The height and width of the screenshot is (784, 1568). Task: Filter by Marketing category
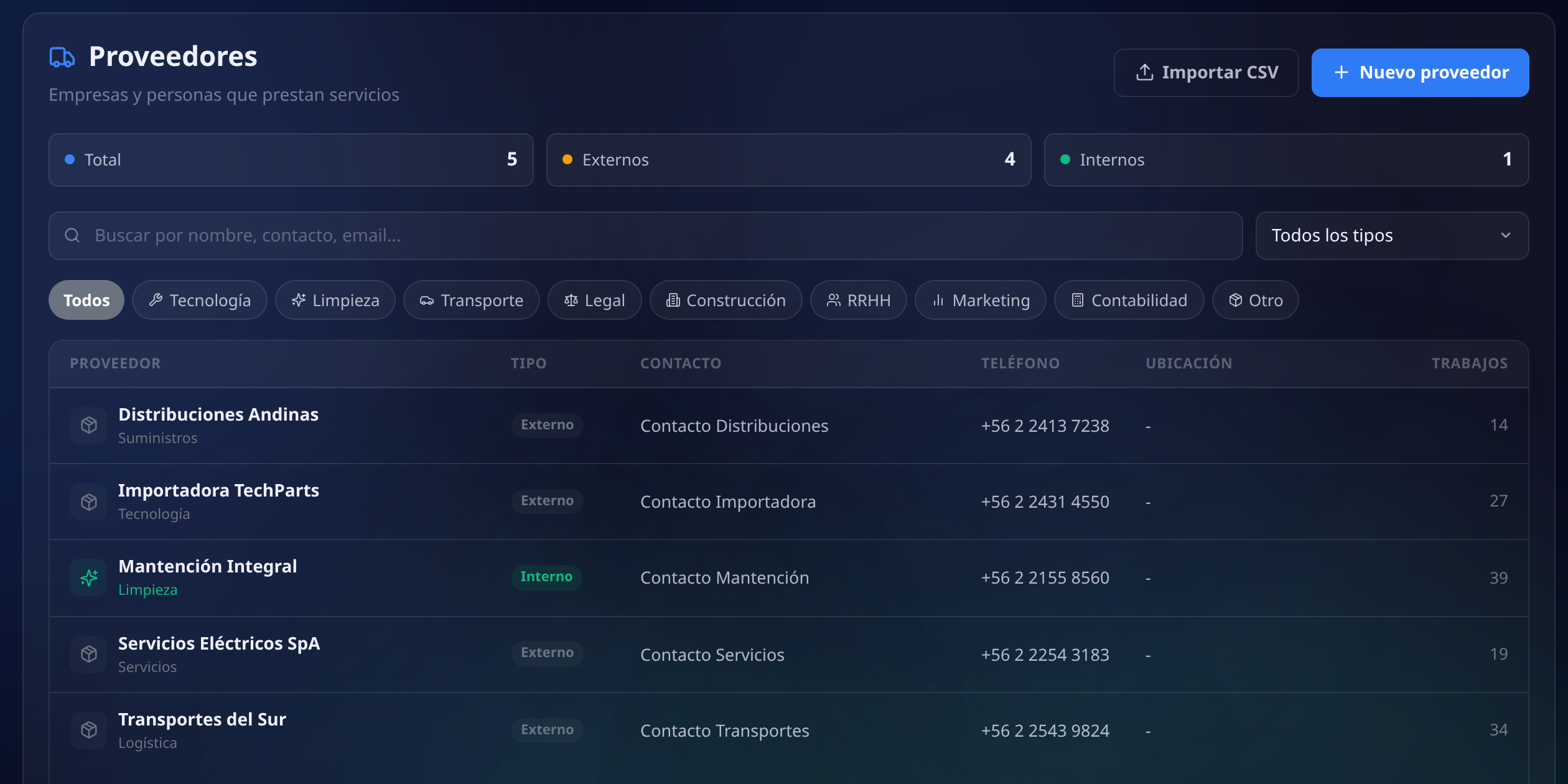(x=981, y=300)
